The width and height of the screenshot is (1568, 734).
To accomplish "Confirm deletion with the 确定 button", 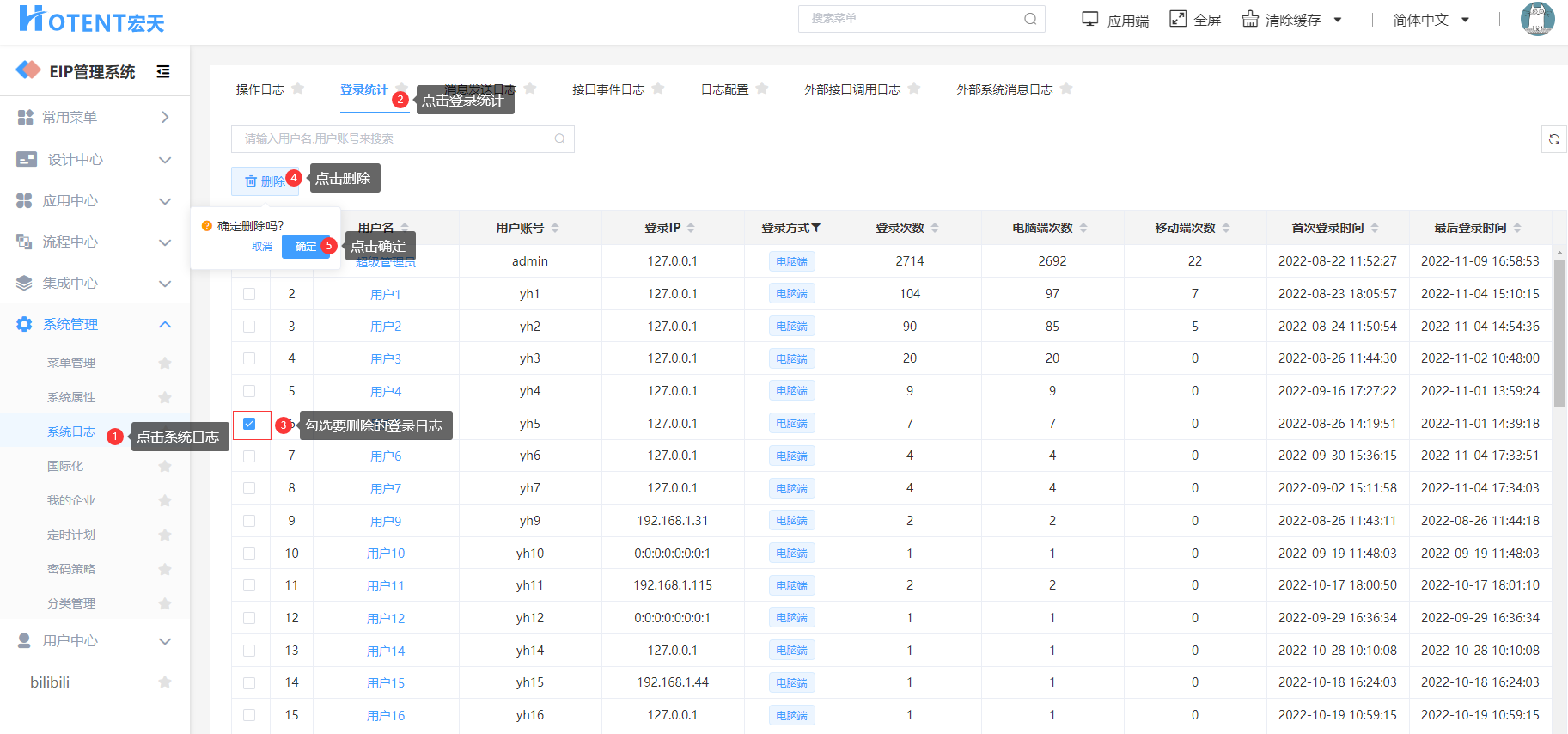I will (x=306, y=247).
